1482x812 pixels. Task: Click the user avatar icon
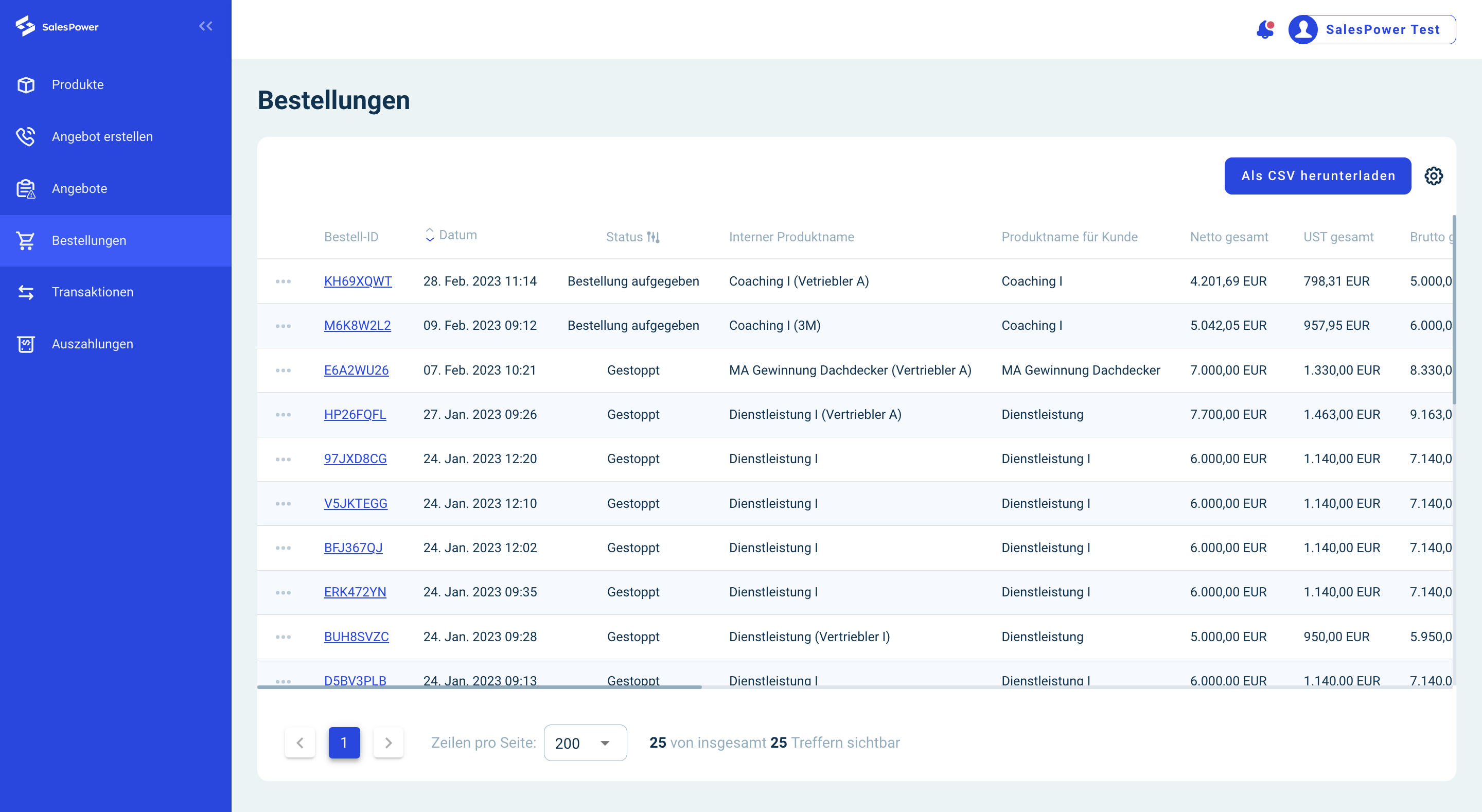click(x=1303, y=29)
